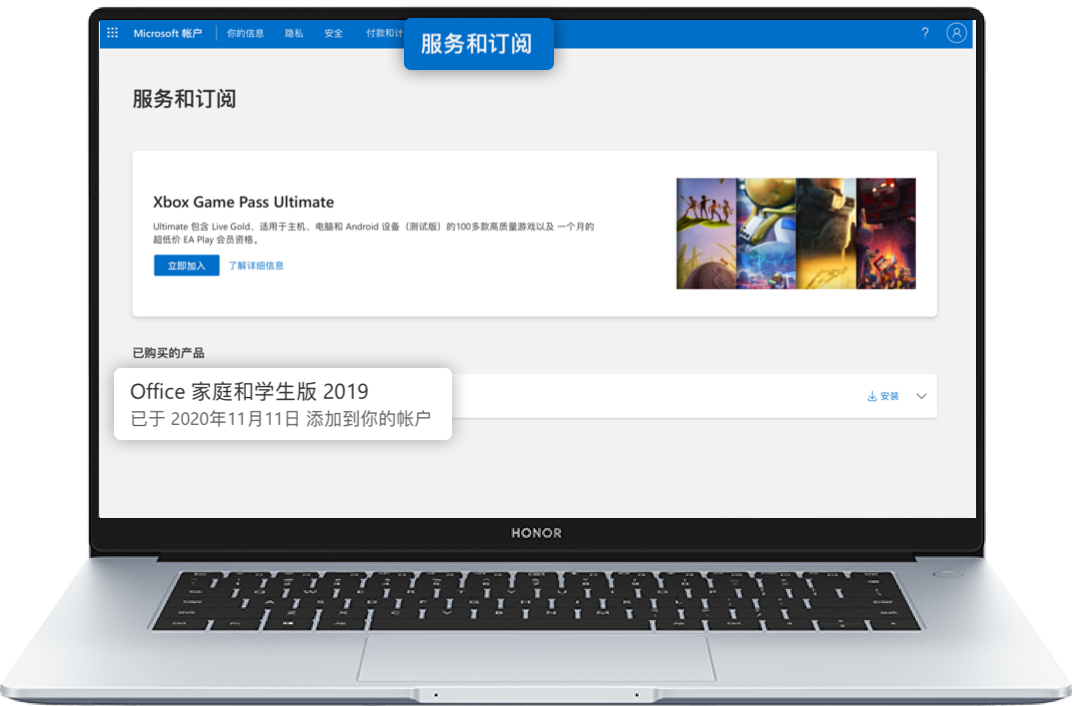
Task: Select the 服务和订阅 page heading
Action: [x=184, y=99]
